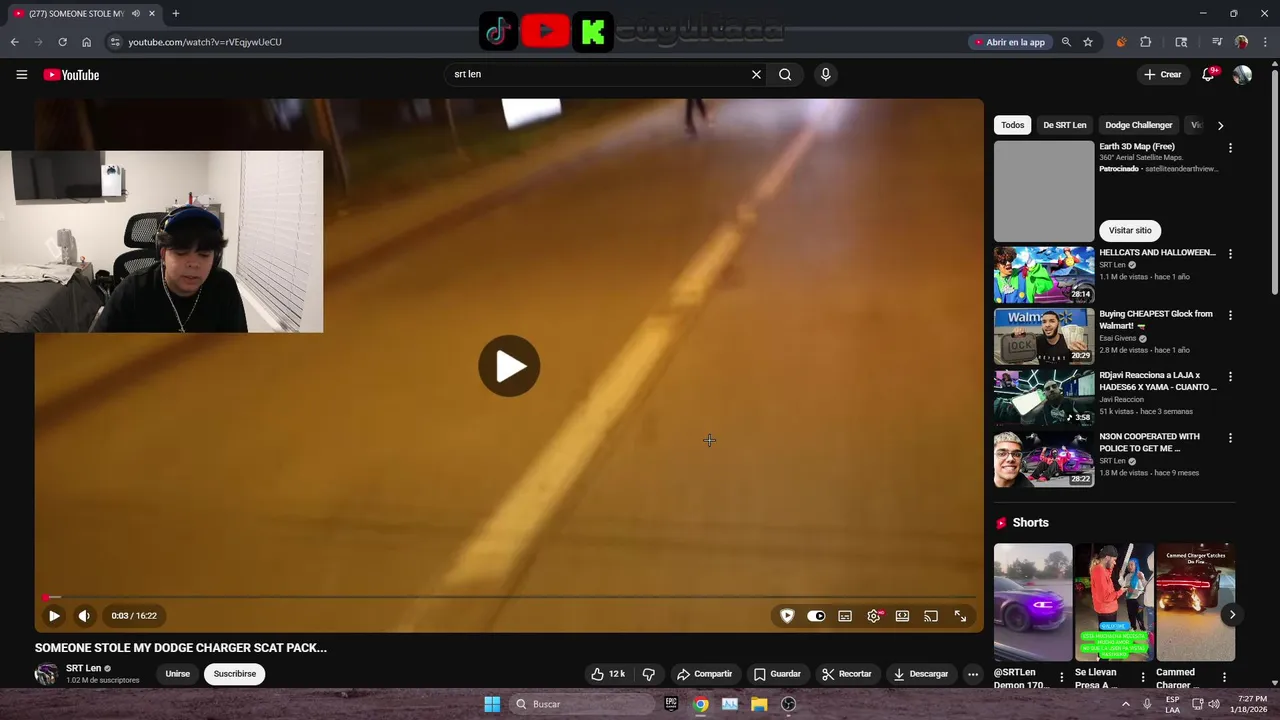1280x720 pixels.
Task: Toggle subtitles/captions in the player
Action: 845,616
